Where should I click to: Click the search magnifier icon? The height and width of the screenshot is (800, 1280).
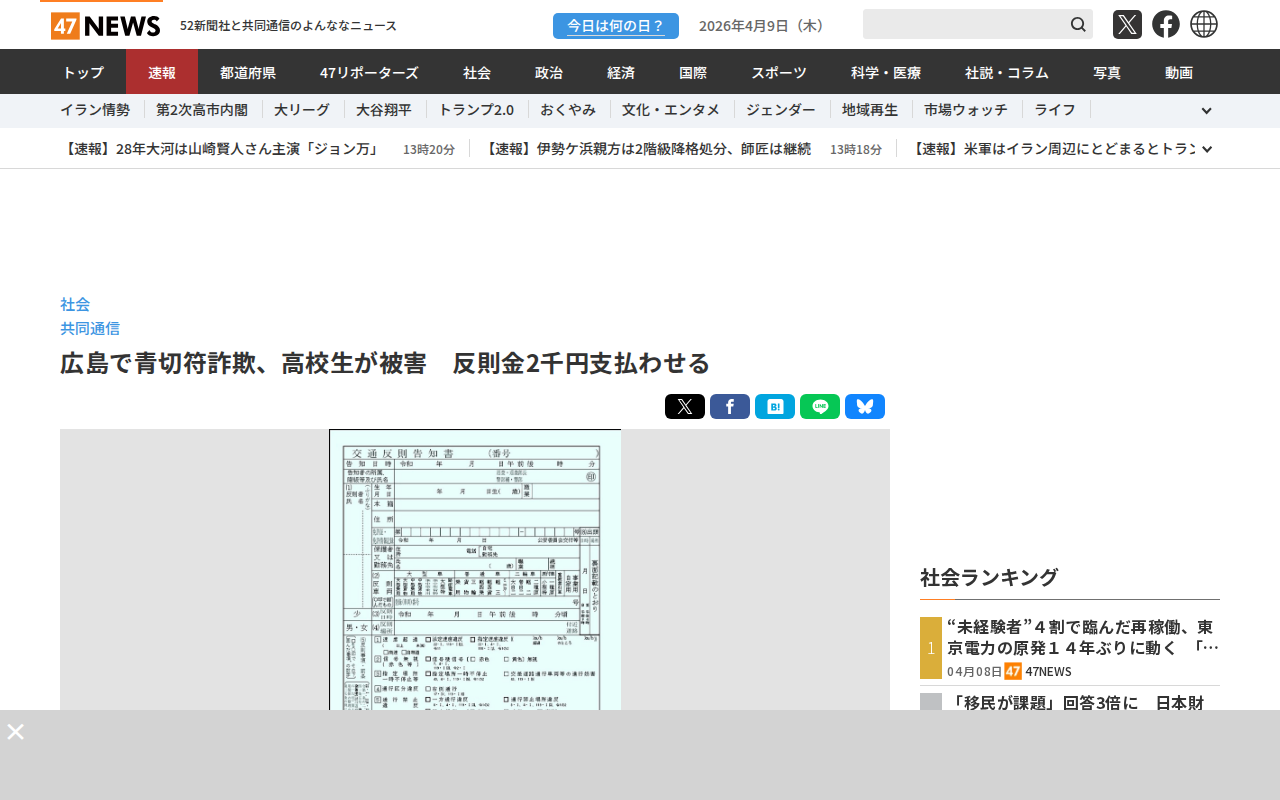click(1078, 24)
